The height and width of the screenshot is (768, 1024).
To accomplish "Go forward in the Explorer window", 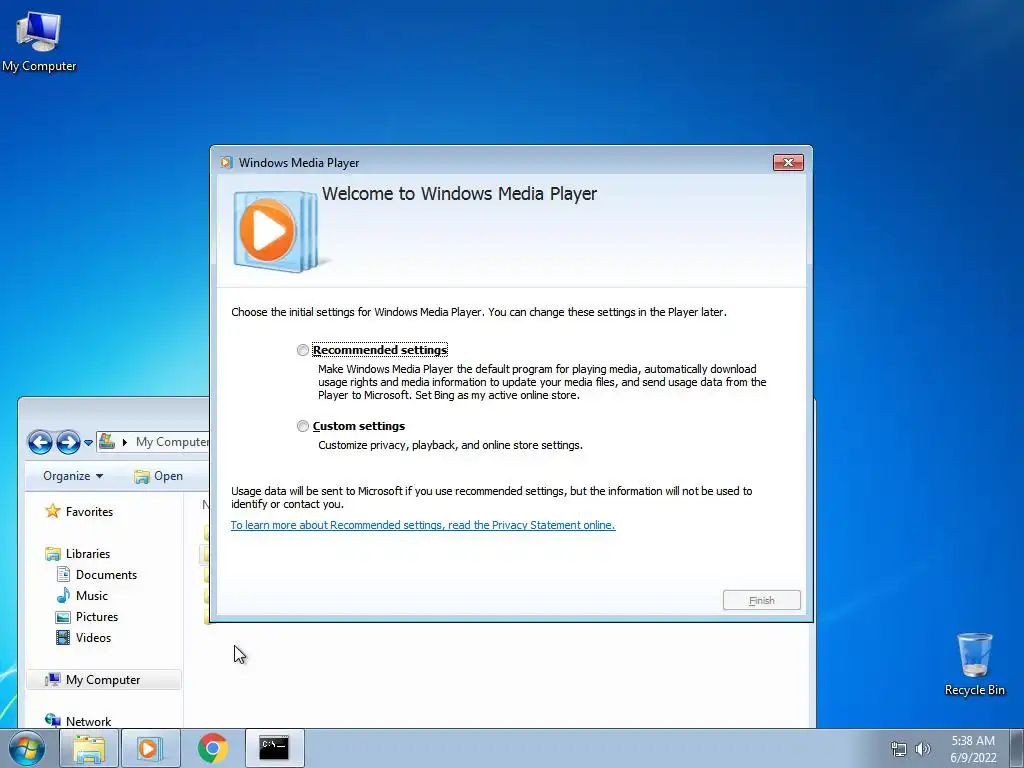I will click(x=68, y=442).
